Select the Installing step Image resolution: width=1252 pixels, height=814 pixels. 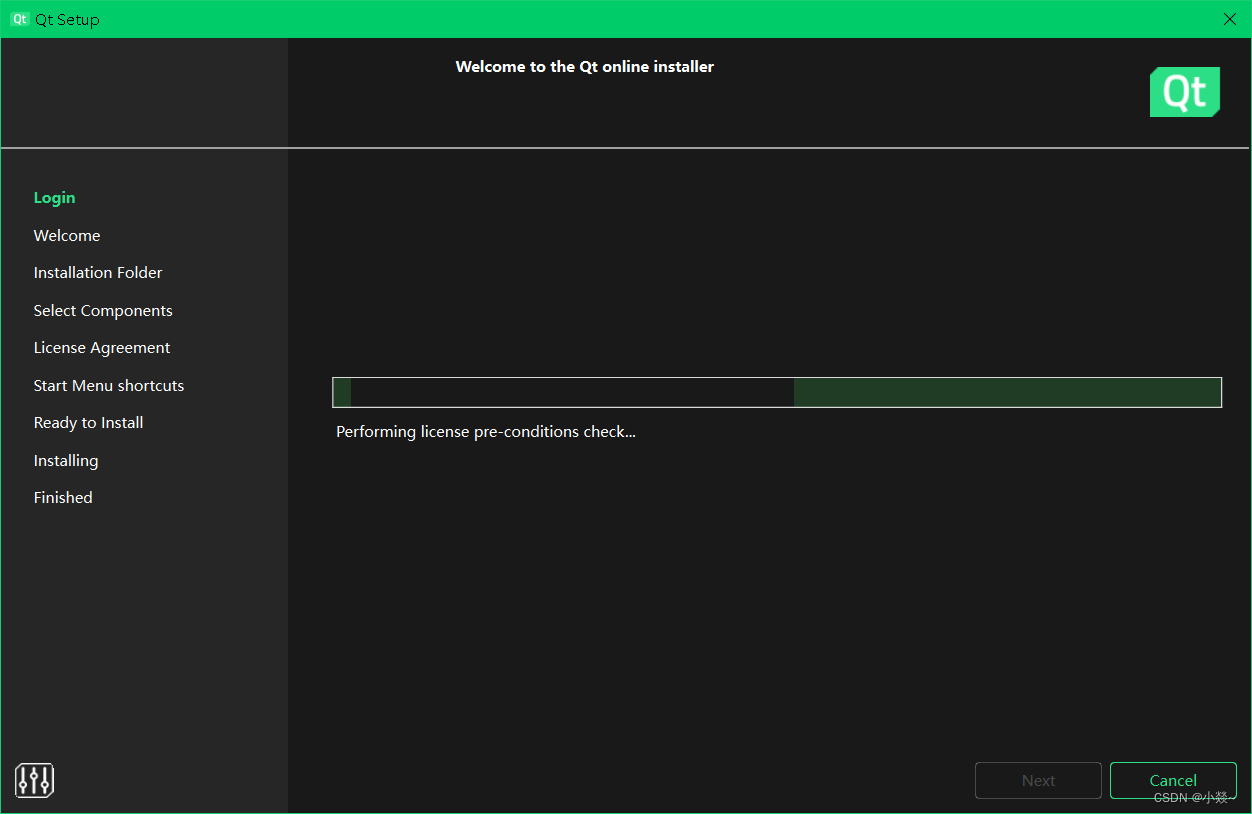pos(66,460)
